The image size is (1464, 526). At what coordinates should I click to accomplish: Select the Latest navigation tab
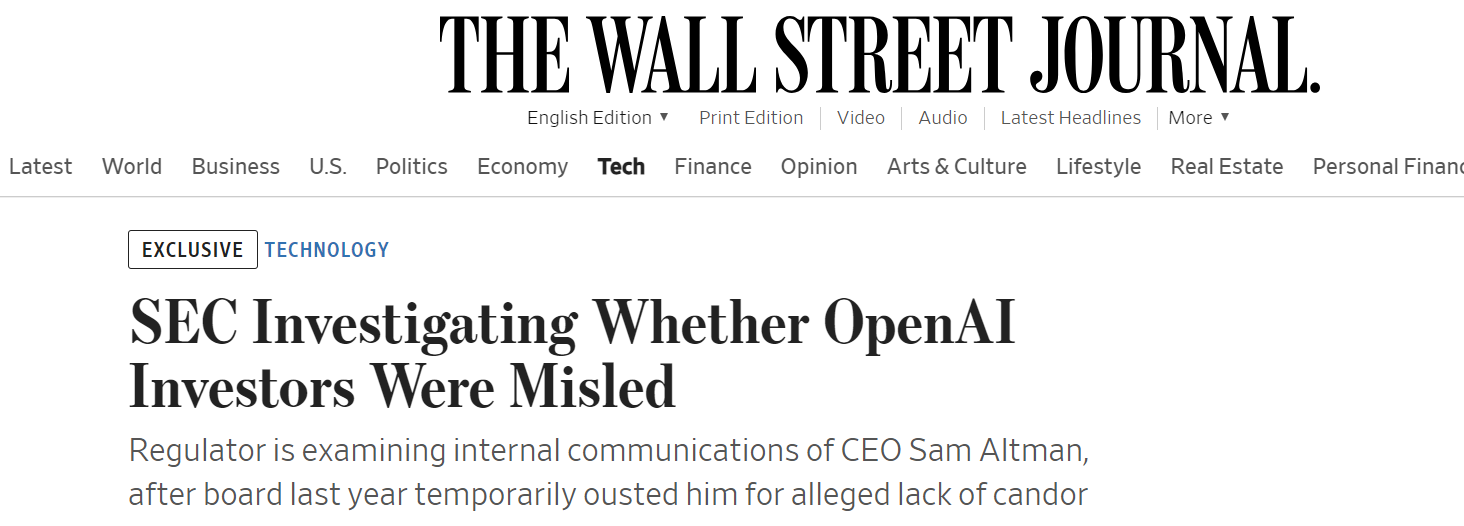[40, 167]
